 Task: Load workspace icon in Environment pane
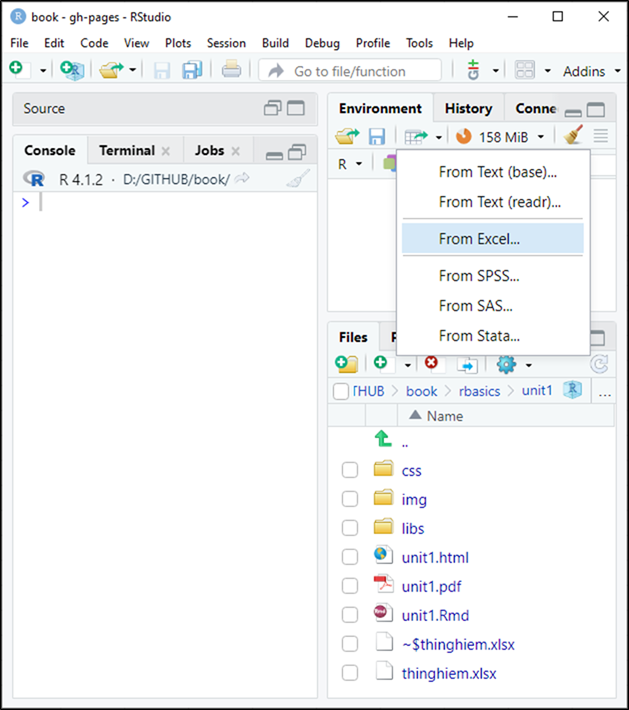[347, 136]
